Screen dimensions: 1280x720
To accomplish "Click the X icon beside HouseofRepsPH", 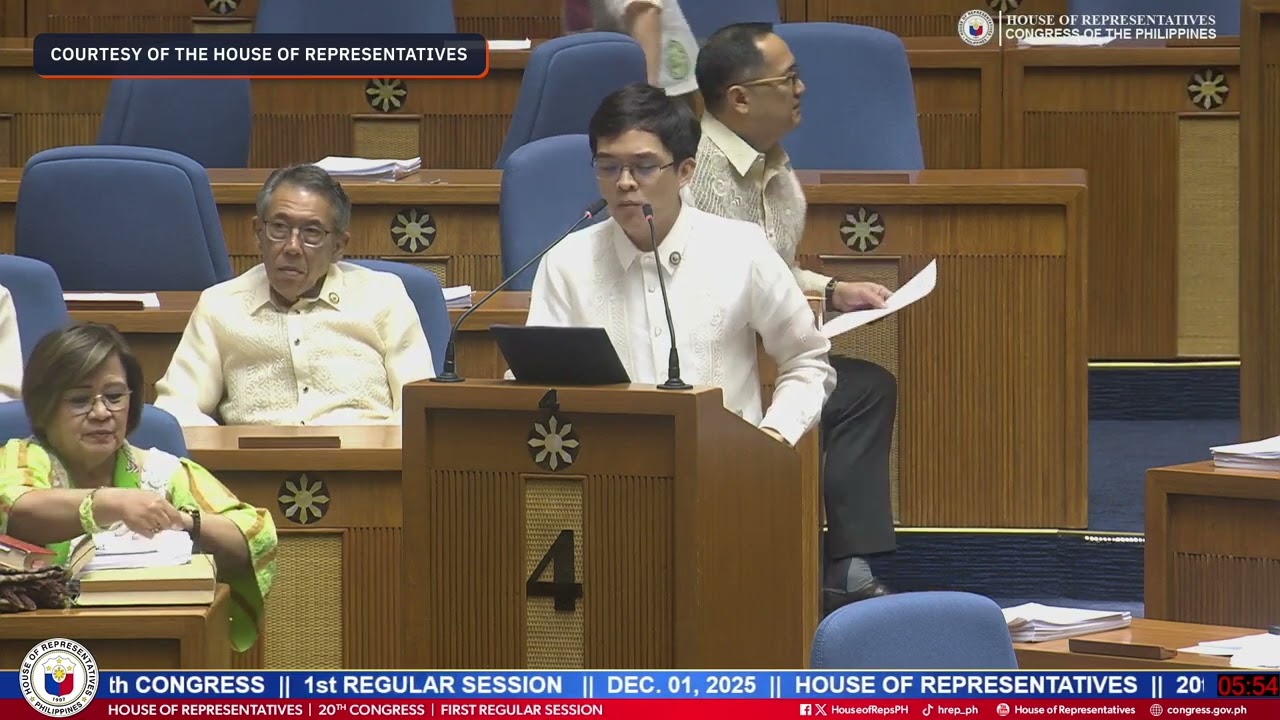I will coord(821,710).
